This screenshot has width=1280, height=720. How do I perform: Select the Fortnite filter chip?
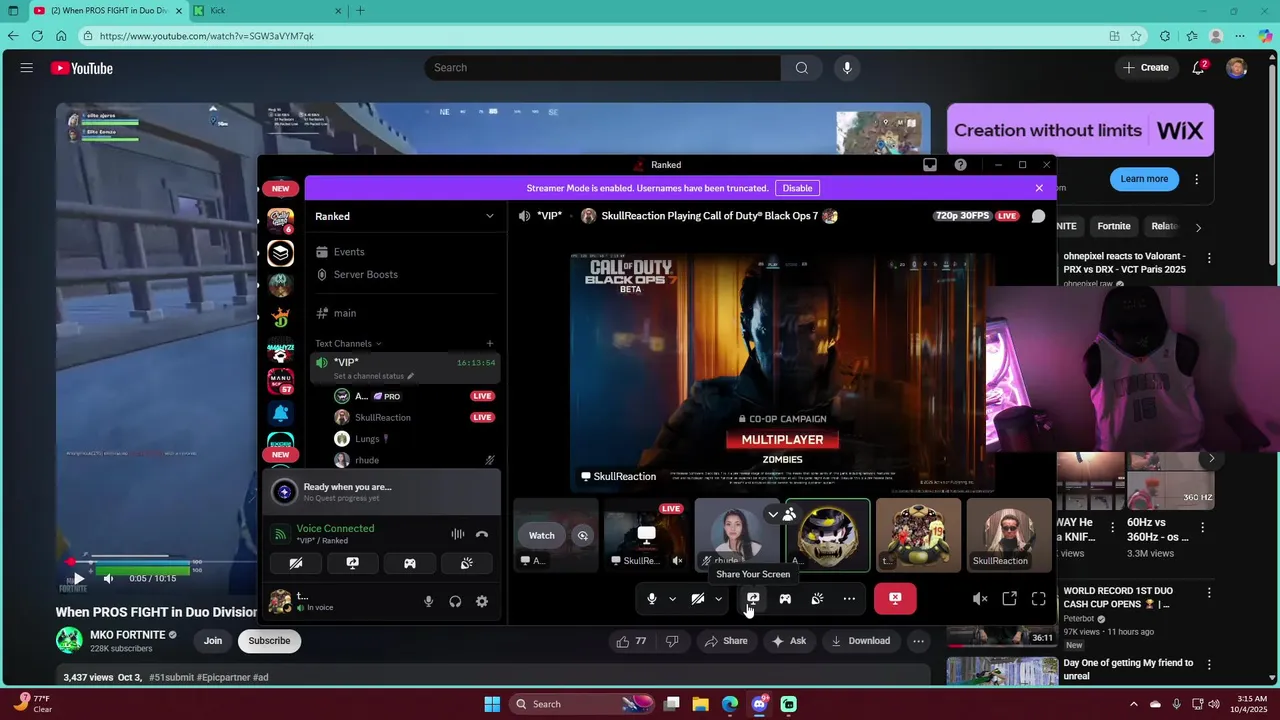1114,226
